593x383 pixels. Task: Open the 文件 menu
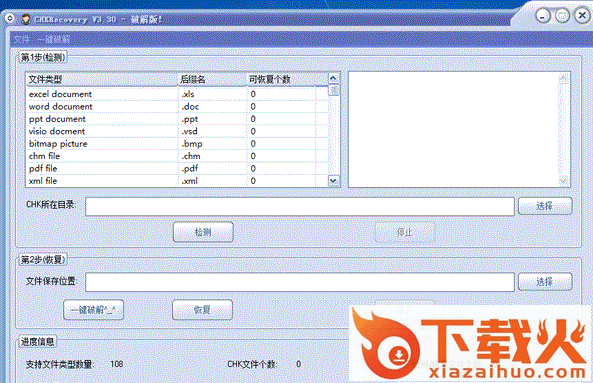(22, 39)
